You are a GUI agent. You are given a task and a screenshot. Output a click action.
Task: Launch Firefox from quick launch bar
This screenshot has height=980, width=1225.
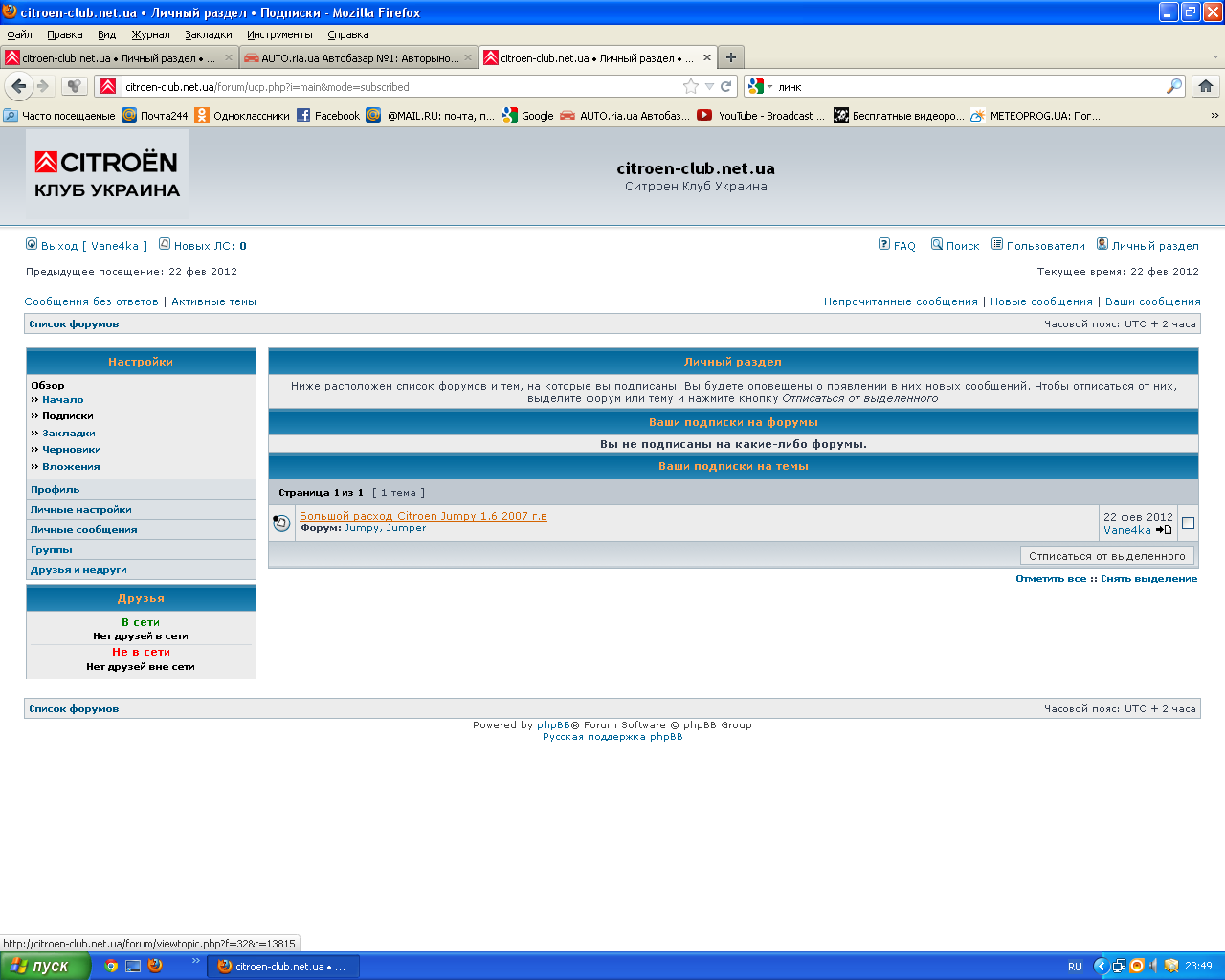click(155, 966)
